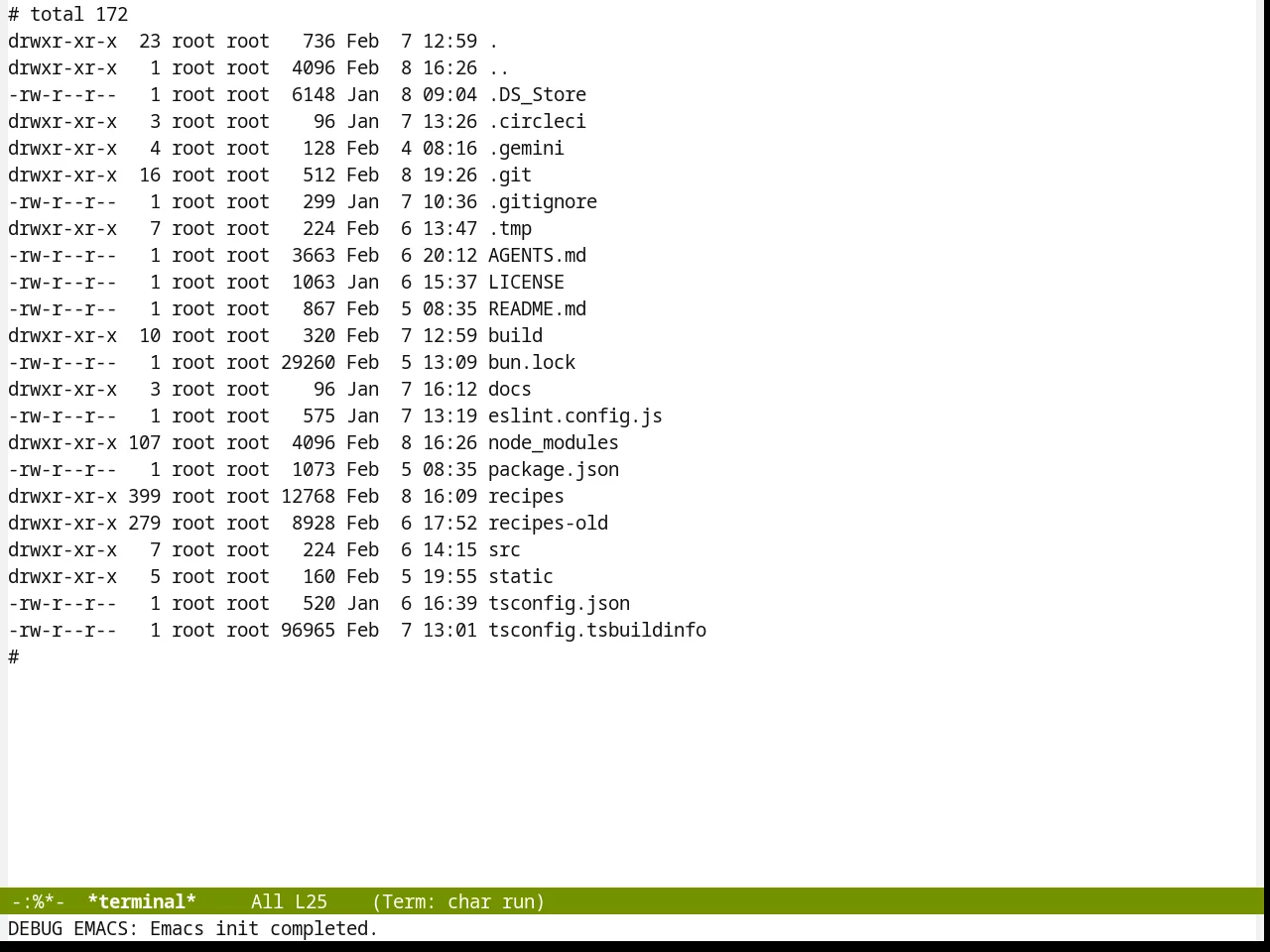Select the bun.lock file name

tap(532, 362)
